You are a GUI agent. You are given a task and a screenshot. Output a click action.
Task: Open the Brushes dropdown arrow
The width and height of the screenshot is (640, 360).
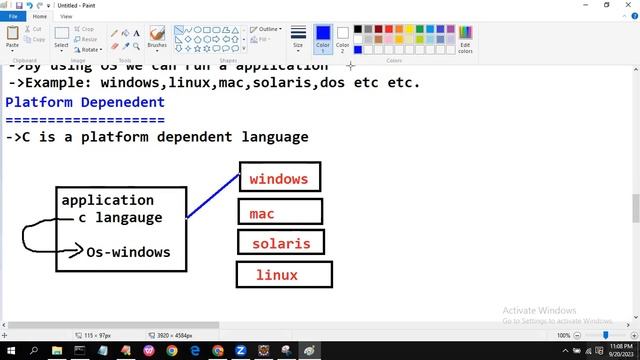click(x=157, y=51)
